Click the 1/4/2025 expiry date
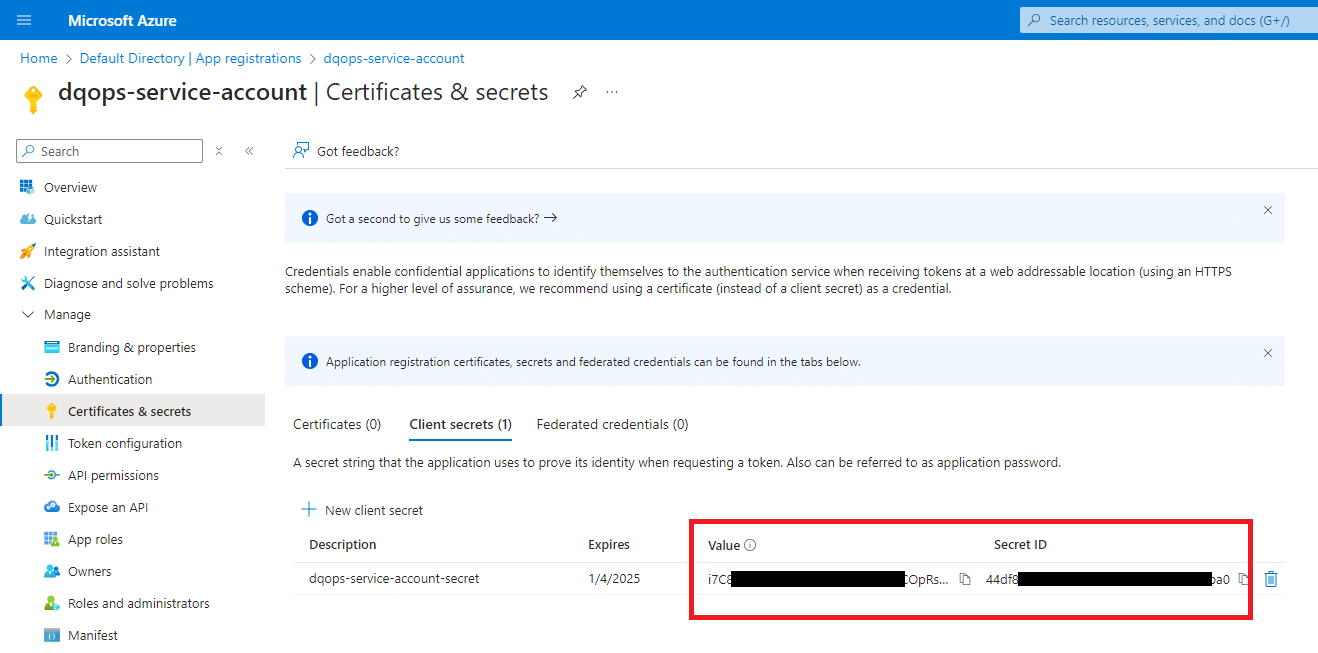Viewport: 1318px width, 653px height. (614, 578)
